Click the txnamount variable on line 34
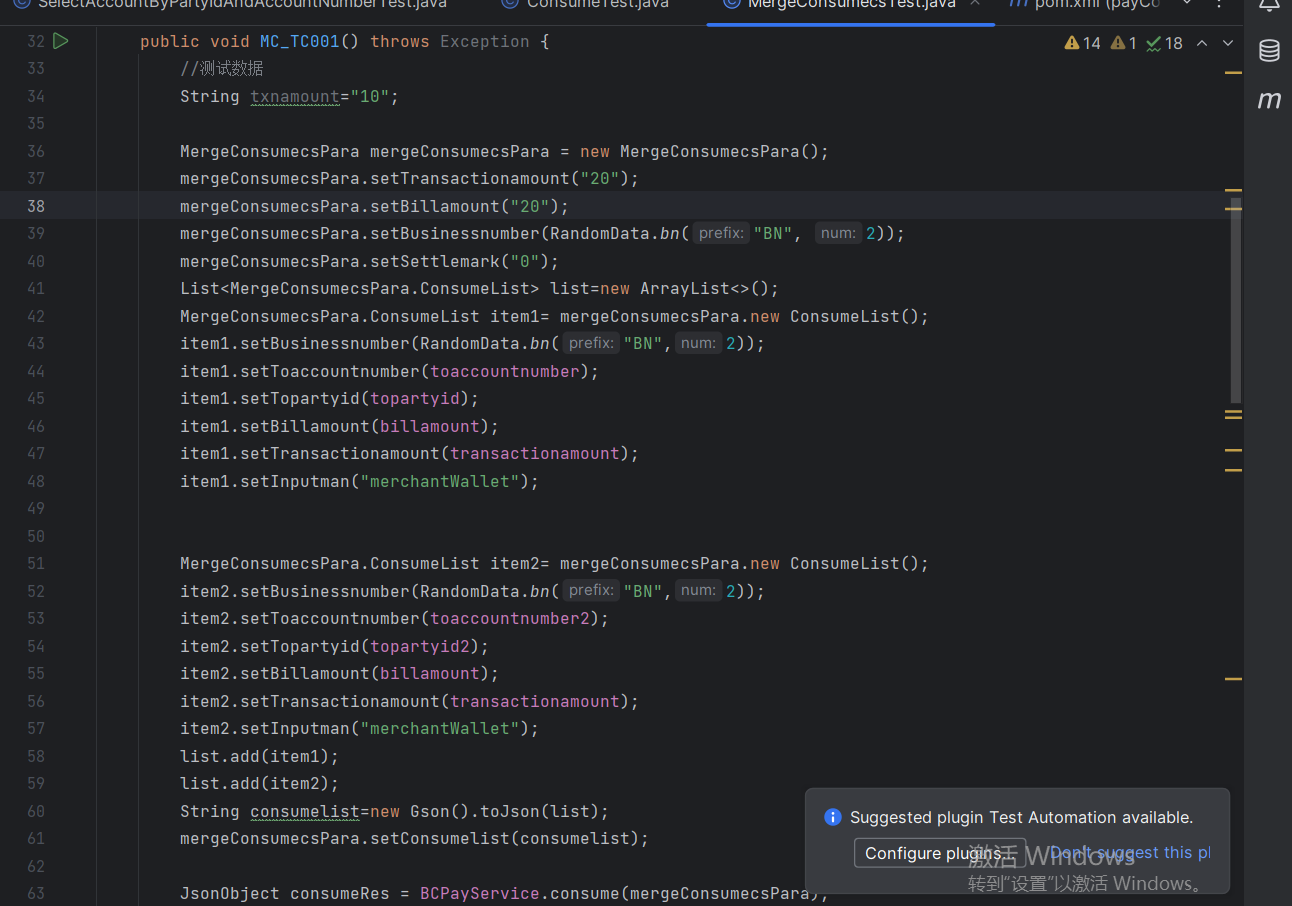This screenshot has height=906, width=1292. click(x=295, y=96)
